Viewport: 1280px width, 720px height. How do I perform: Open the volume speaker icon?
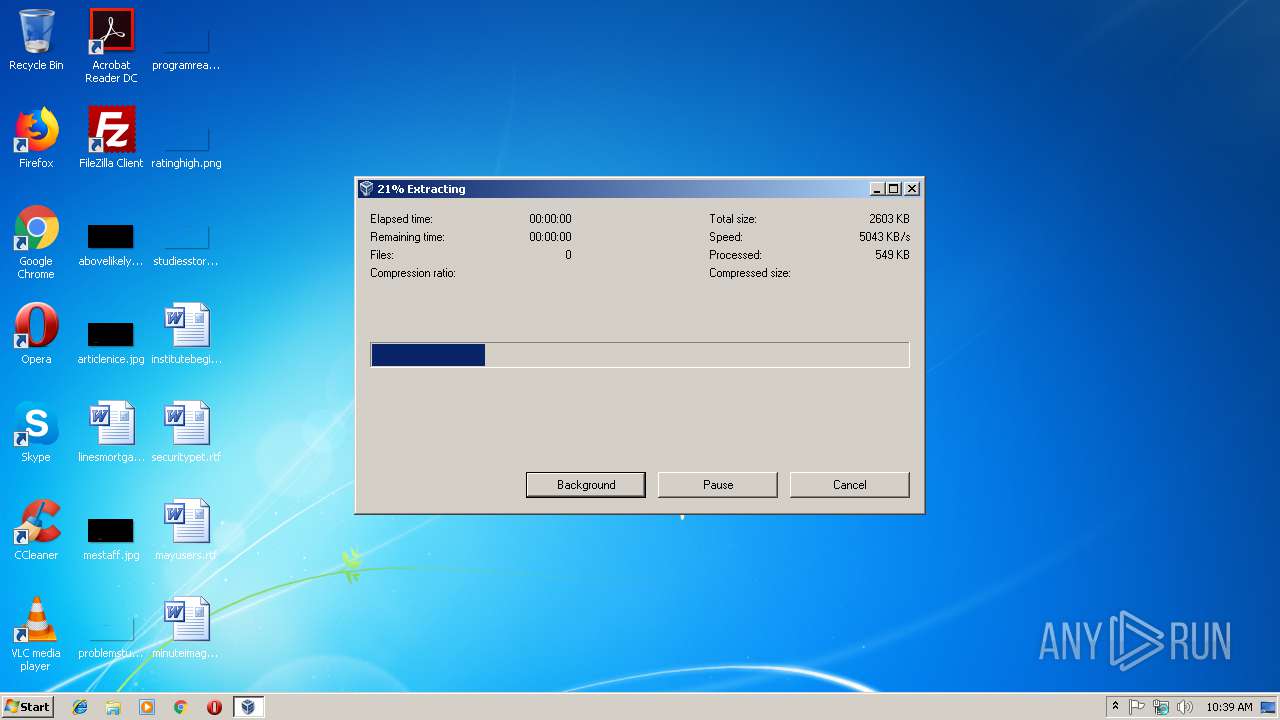point(1185,707)
